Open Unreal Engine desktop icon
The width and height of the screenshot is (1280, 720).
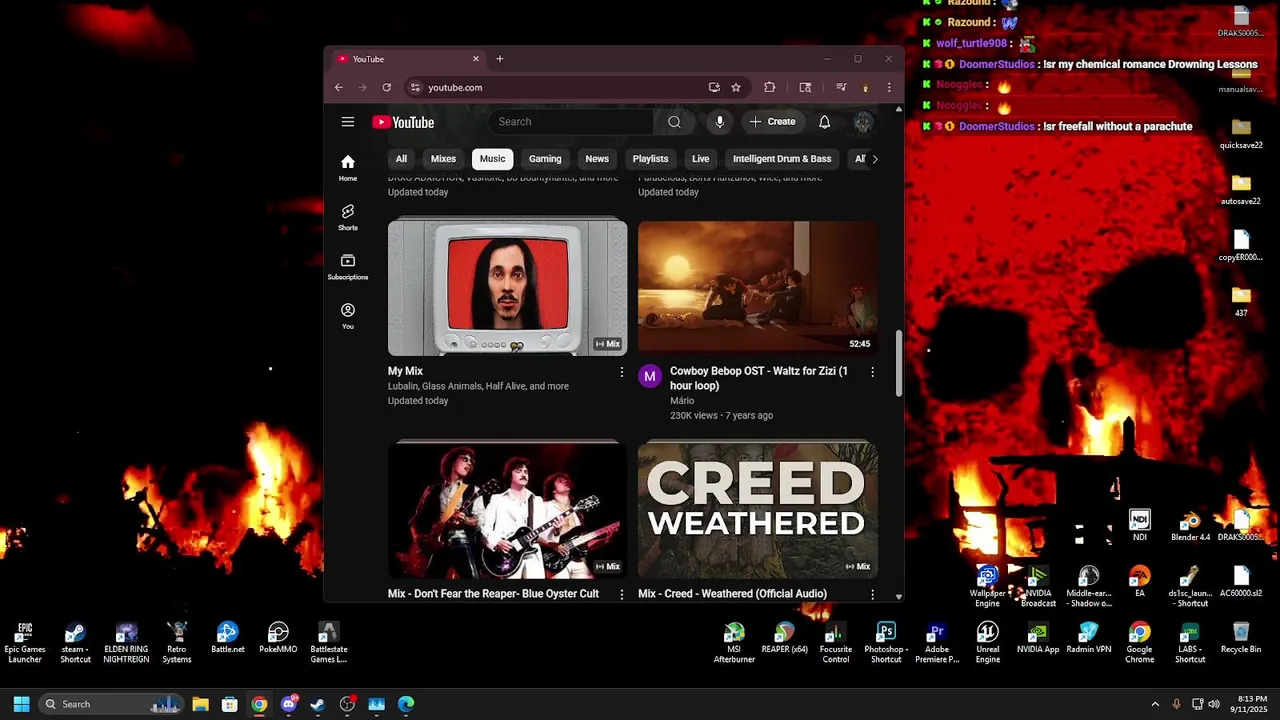(988, 643)
